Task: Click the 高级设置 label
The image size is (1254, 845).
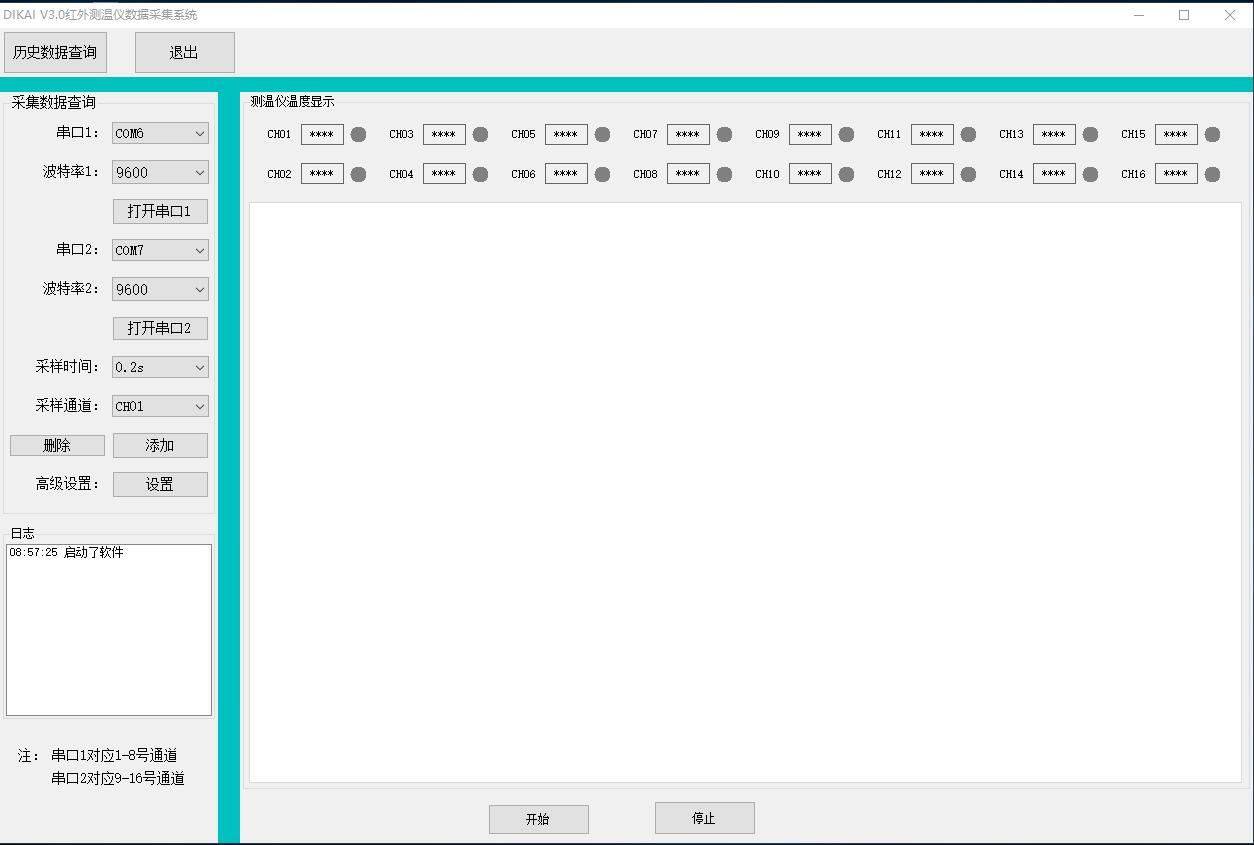Action: [x=68, y=484]
